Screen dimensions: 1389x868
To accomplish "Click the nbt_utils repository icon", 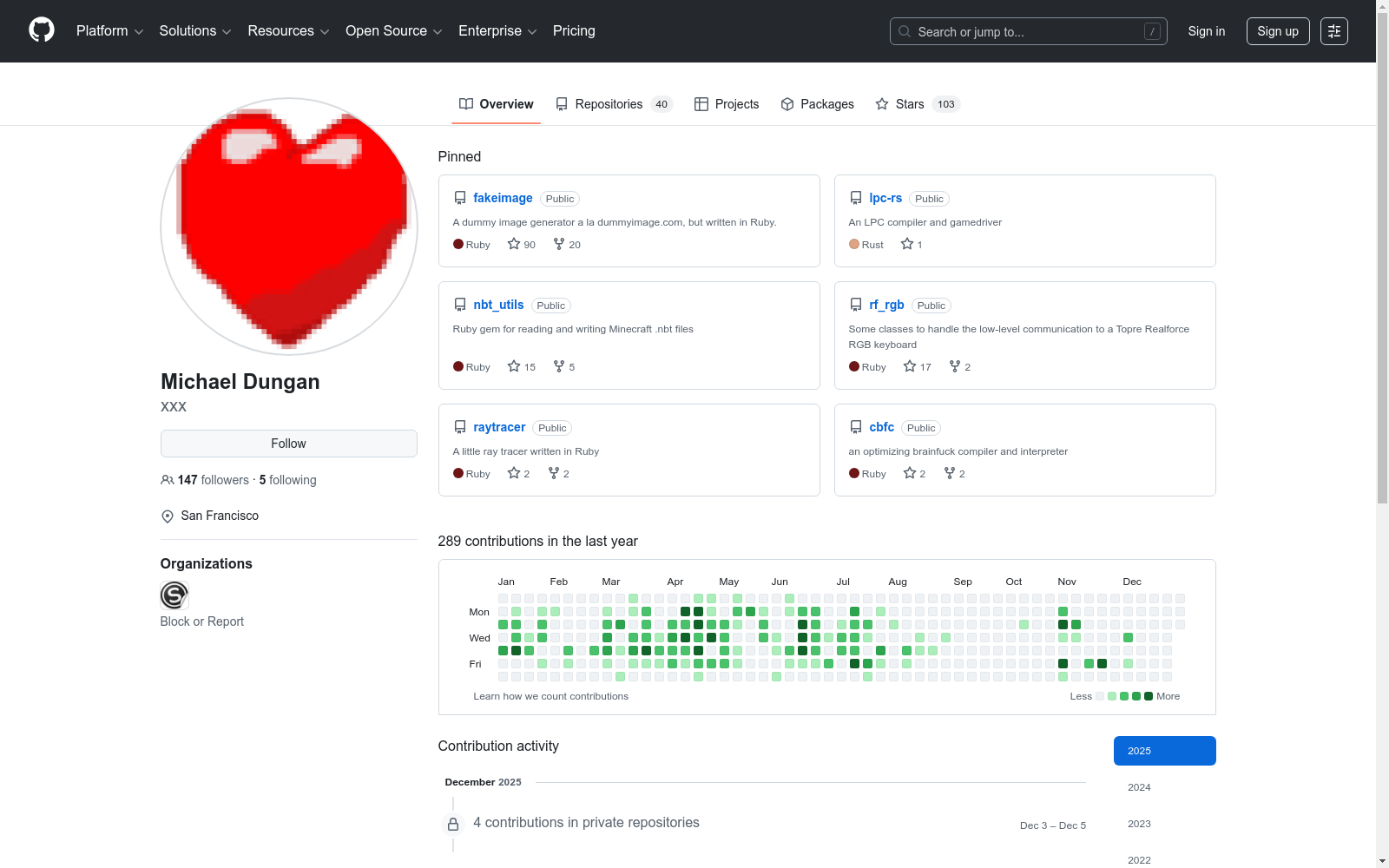I will click(x=460, y=305).
